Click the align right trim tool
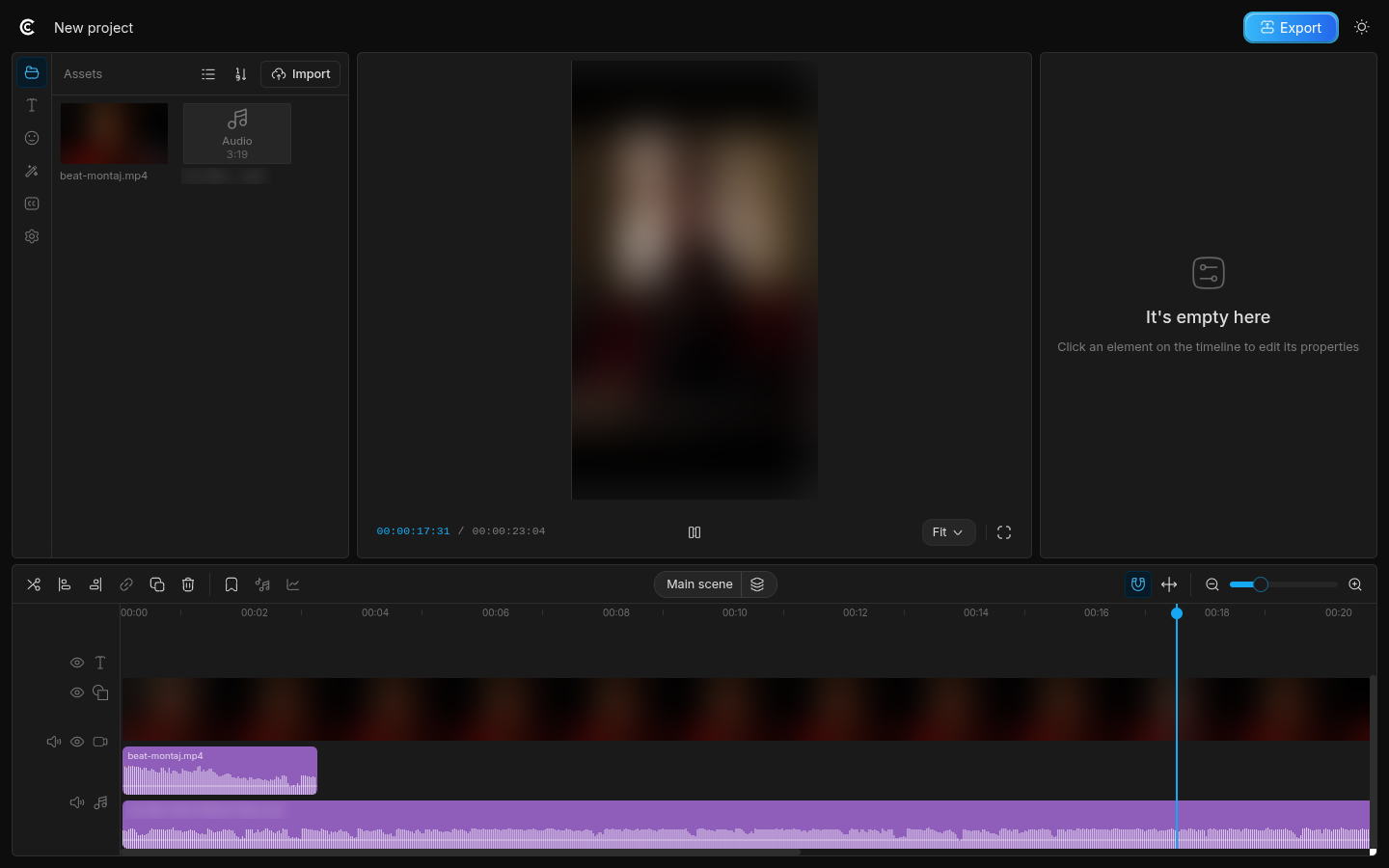The height and width of the screenshot is (868, 1389). (x=95, y=584)
